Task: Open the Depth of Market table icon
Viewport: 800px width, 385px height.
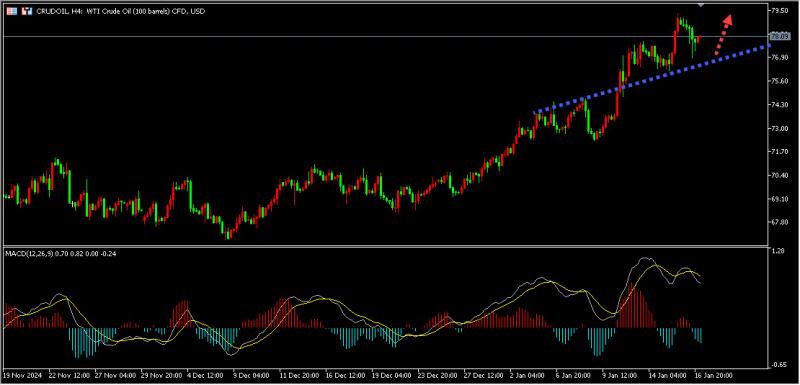Action: pos(11,11)
